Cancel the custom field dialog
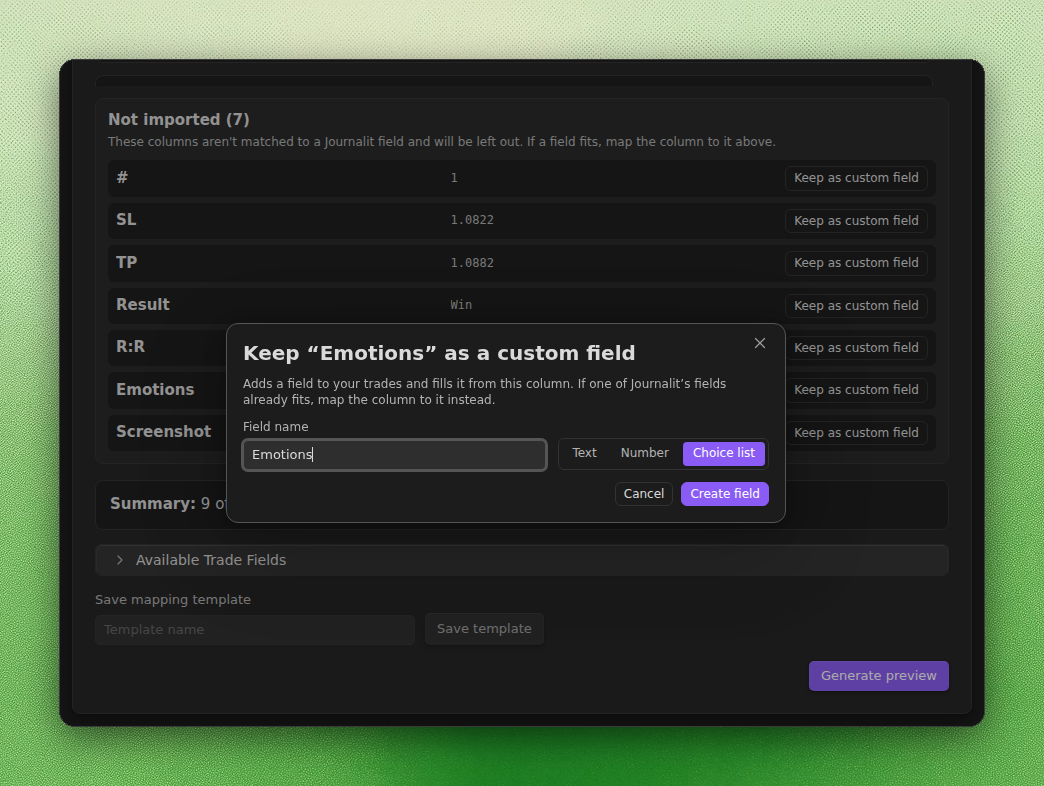This screenshot has height=786, width=1044. coord(644,494)
